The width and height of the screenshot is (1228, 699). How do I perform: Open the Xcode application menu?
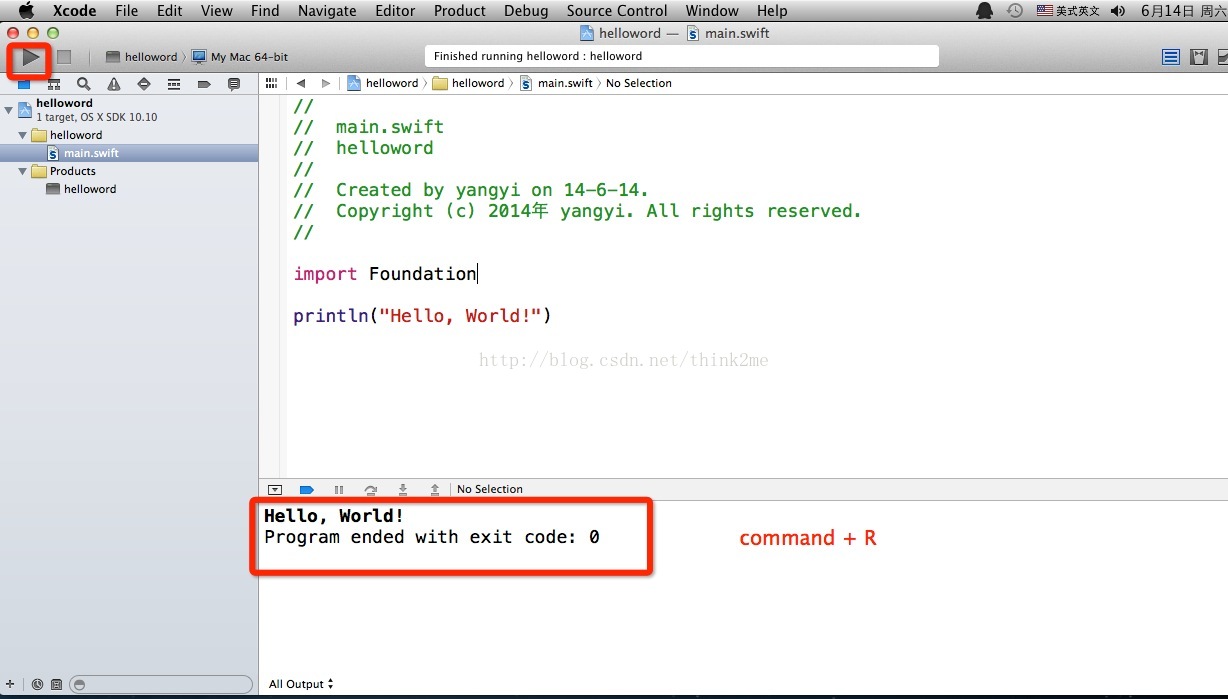[75, 11]
